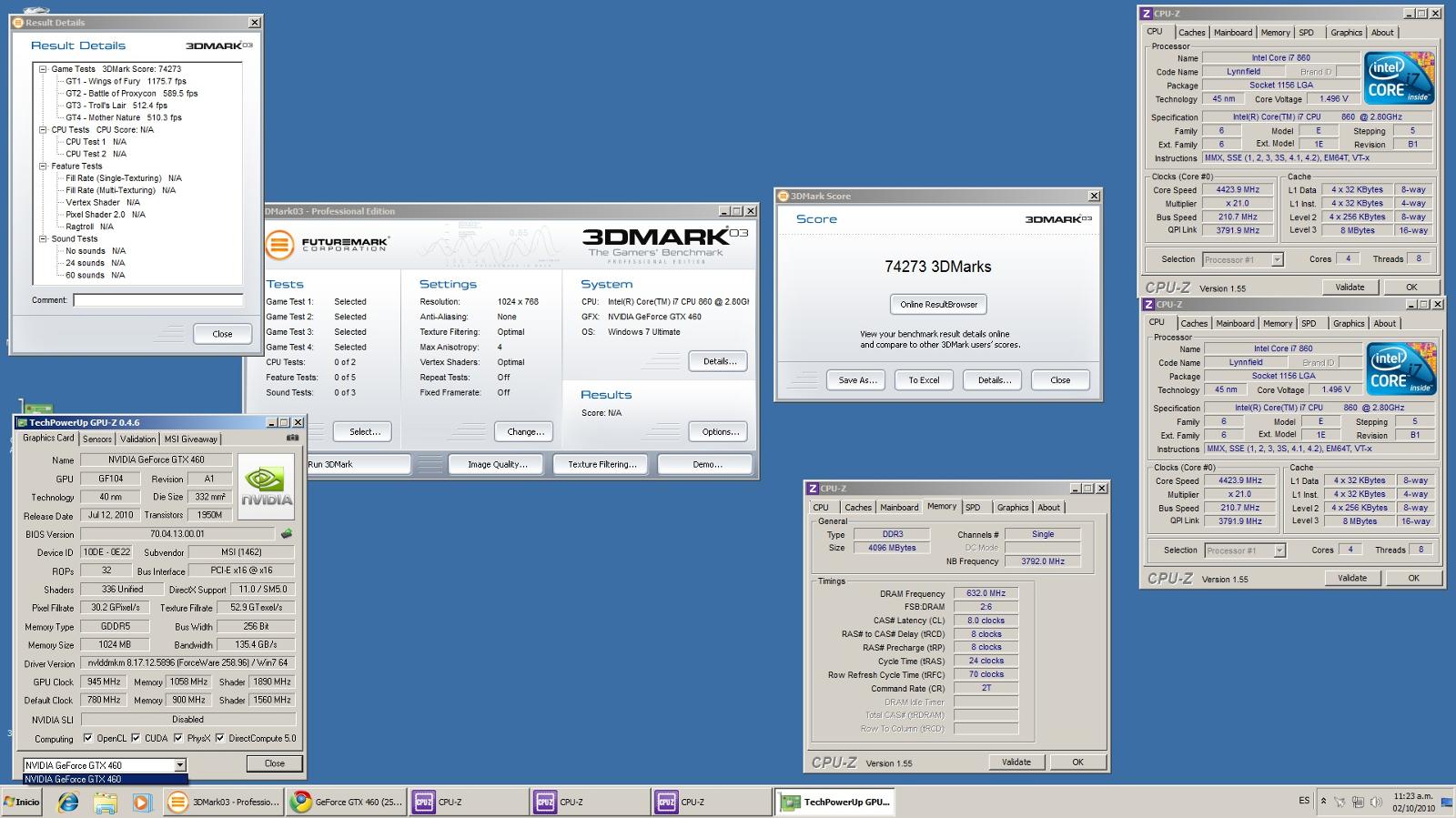Open the Validation tab in GPU-Z
The image size is (1456, 818).
point(138,439)
